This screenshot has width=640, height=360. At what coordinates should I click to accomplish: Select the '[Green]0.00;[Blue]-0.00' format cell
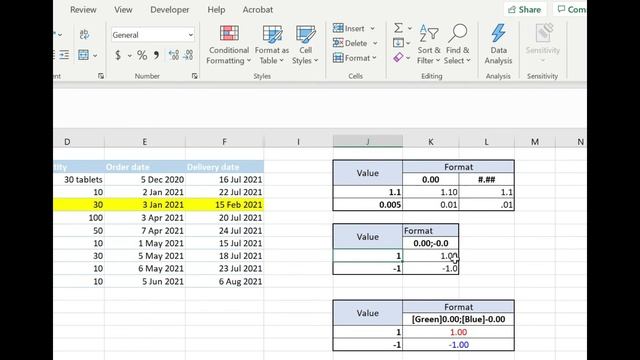point(458,319)
